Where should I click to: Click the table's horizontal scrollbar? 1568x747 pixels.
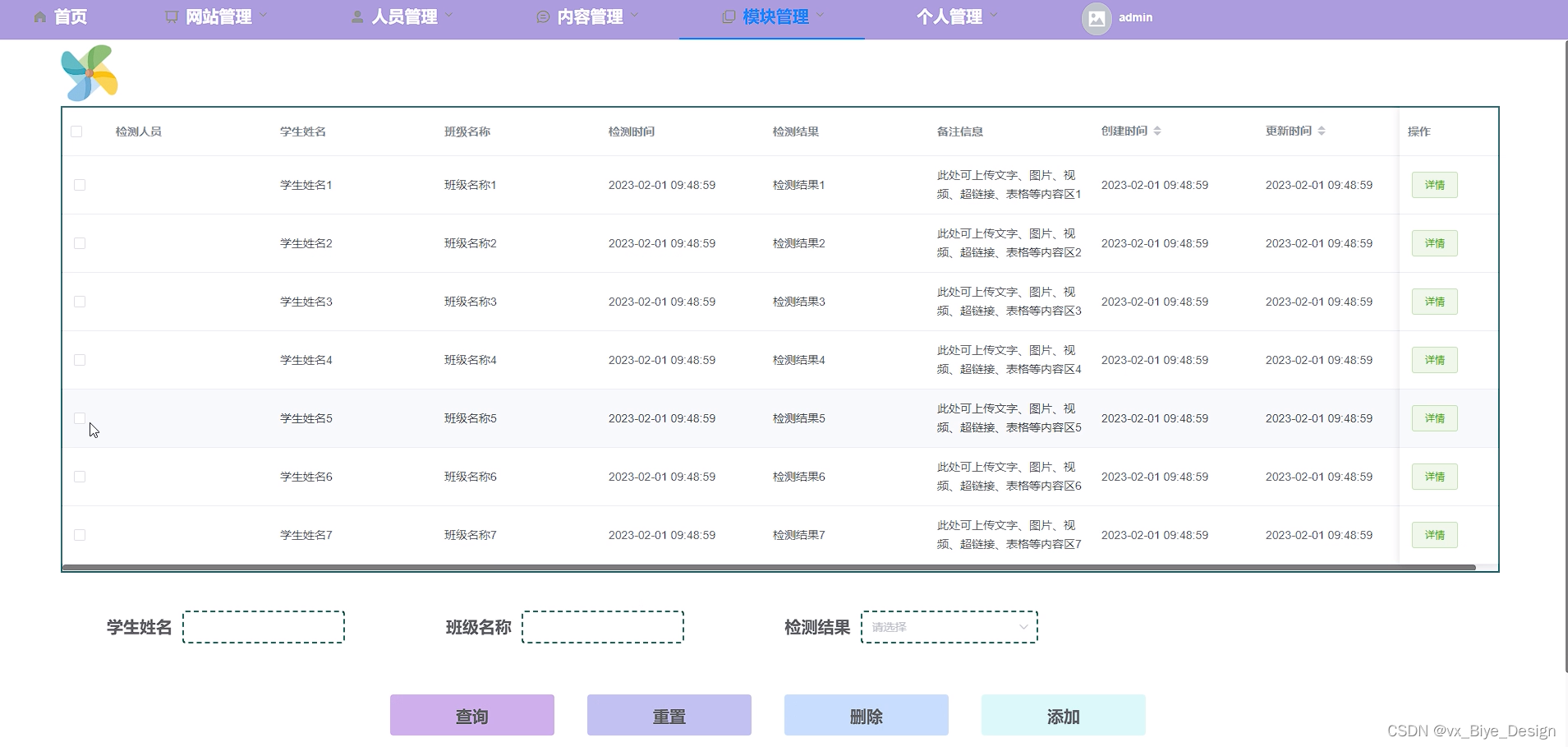pos(769,567)
